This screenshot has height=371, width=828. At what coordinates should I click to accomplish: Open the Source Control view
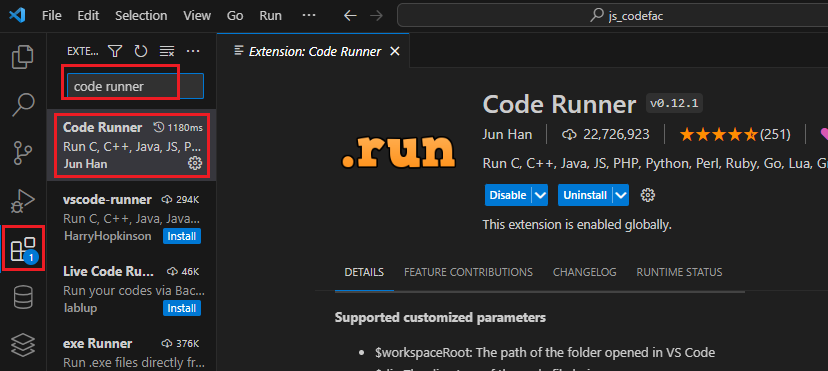pos(23,153)
